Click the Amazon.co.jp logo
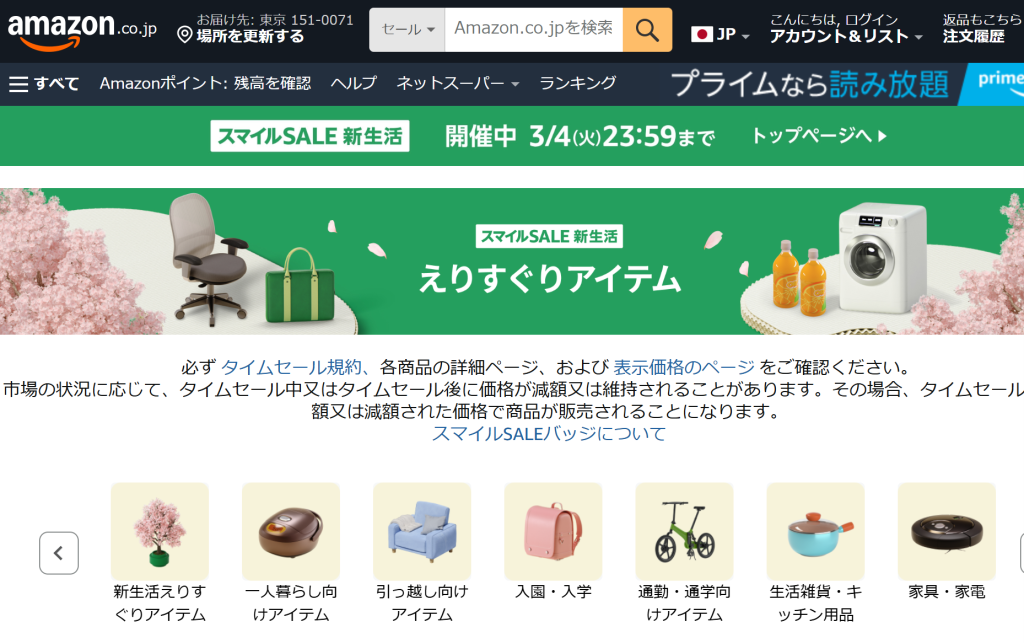This screenshot has width=1024, height=643. (82, 29)
